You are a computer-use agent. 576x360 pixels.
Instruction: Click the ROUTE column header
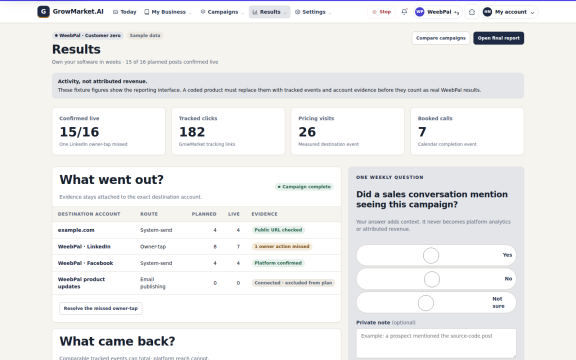pyautogui.click(x=149, y=214)
